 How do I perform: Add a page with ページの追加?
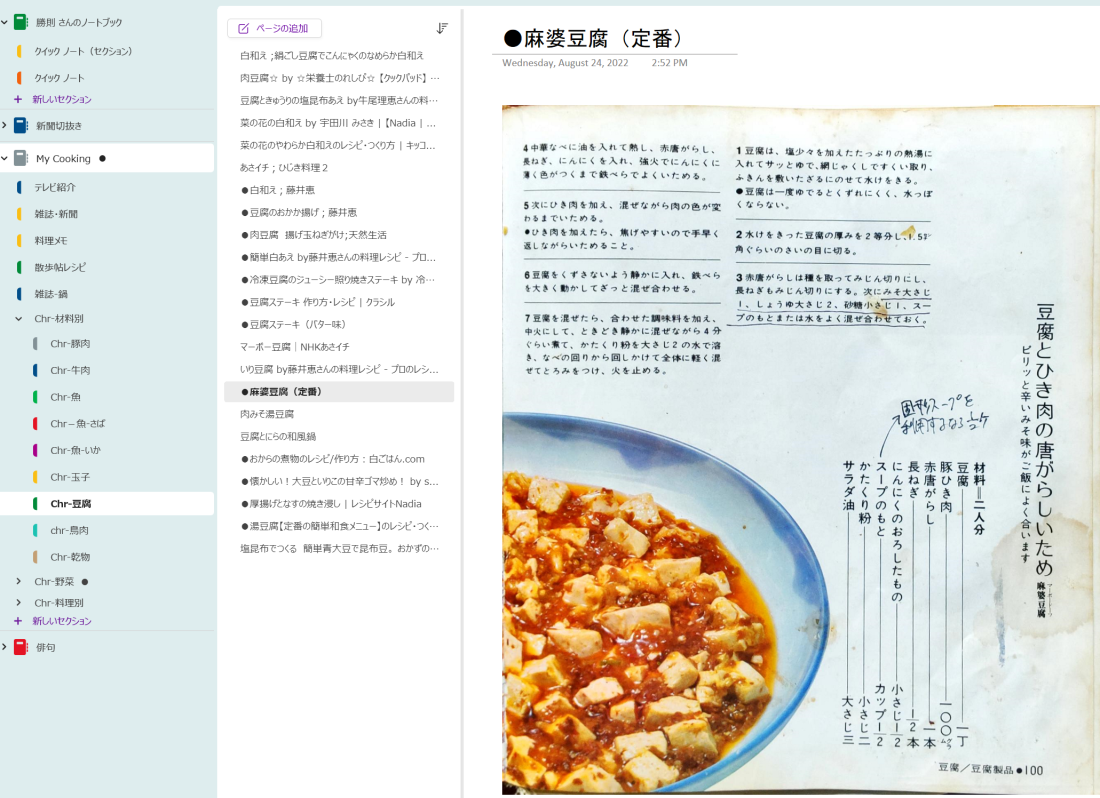[x=274, y=29]
